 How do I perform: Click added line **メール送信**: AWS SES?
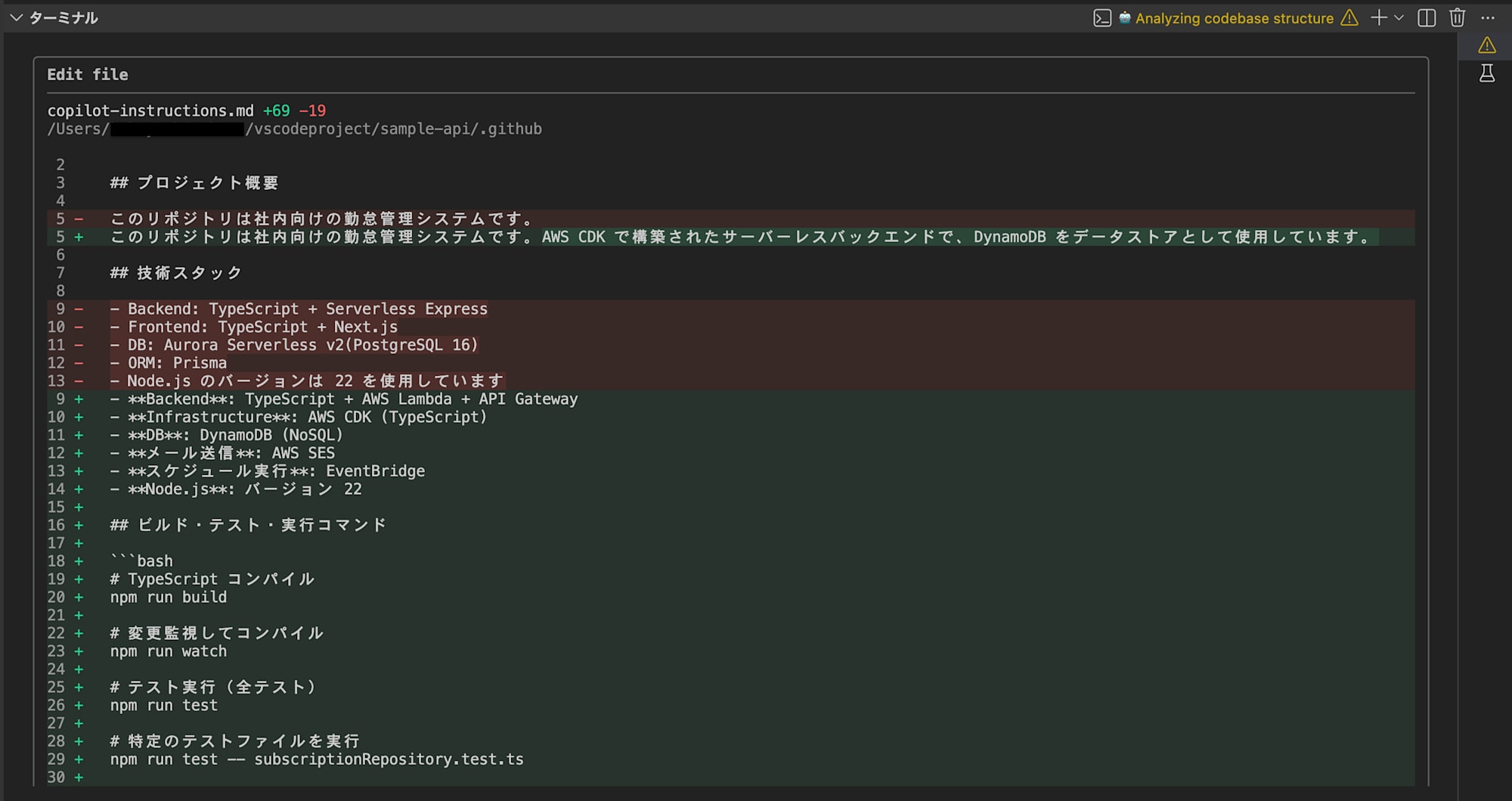tap(222, 453)
